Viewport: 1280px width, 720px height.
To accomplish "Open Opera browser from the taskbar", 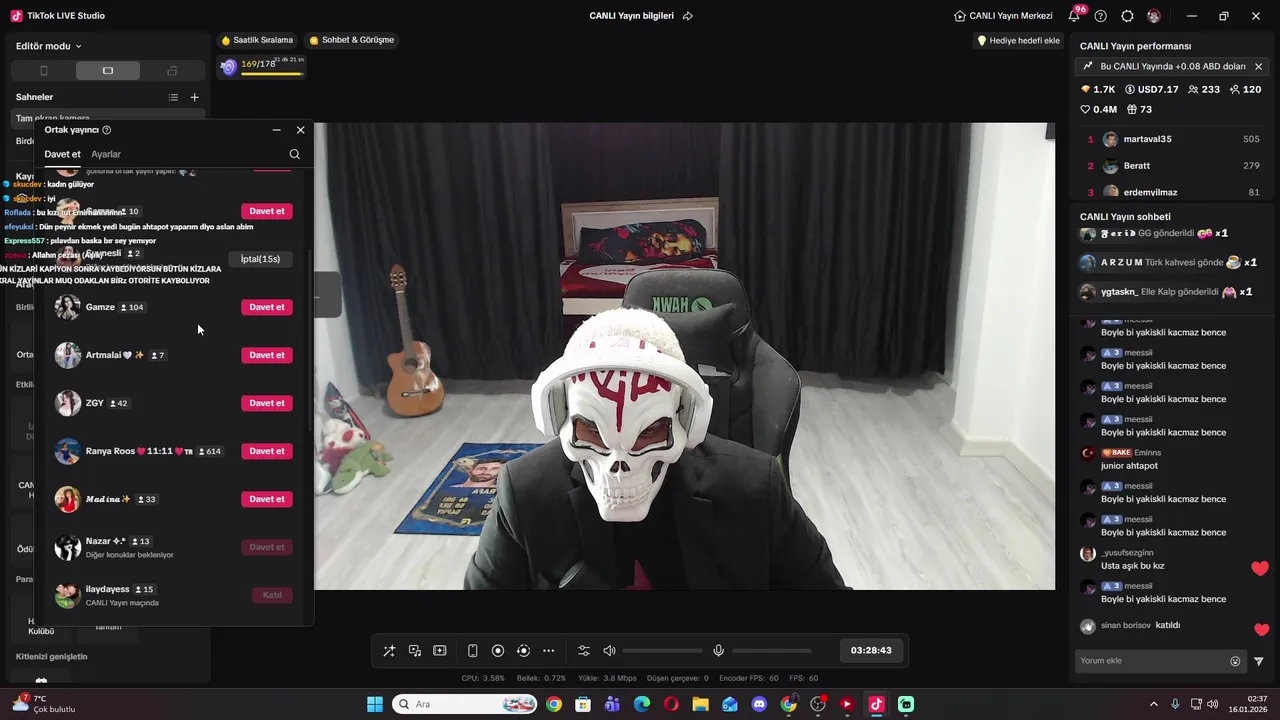I will click(671, 704).
